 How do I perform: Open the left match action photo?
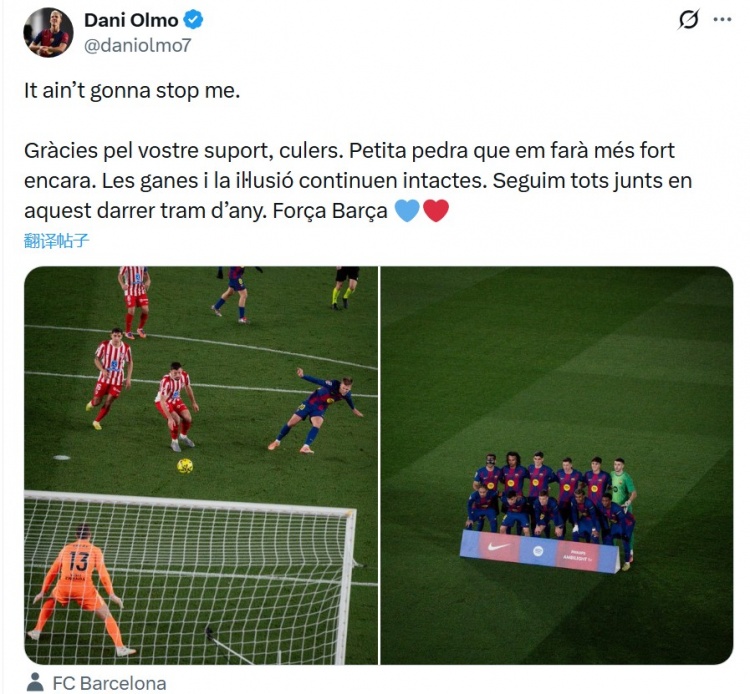click(201, 465)
